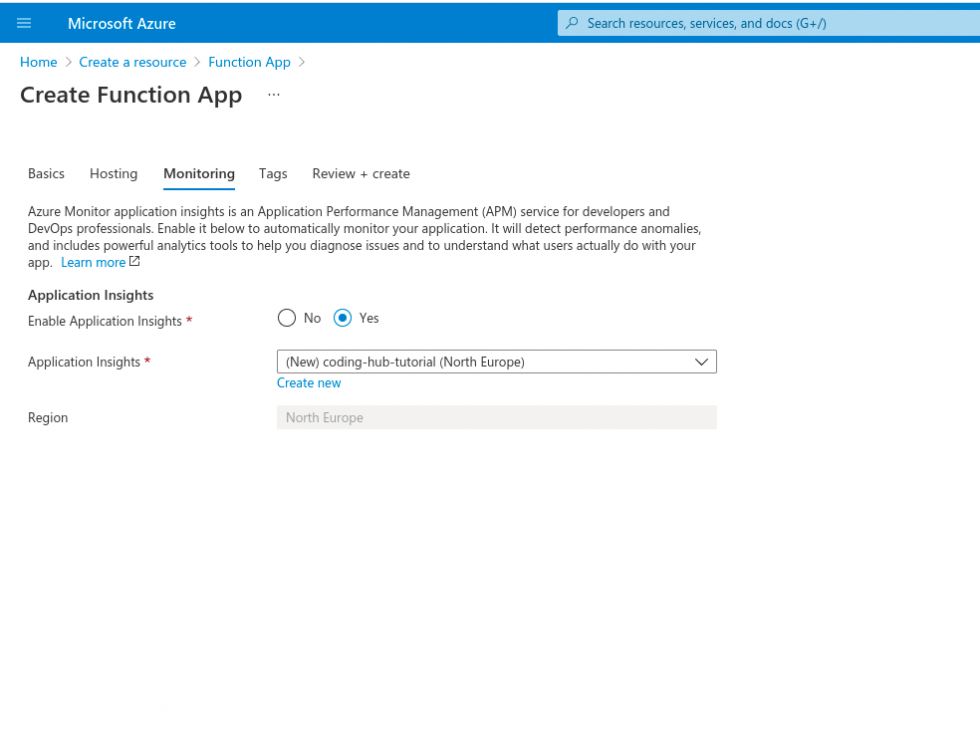Screen dimensions: 980x733
Task: Click the Region field label
Action: (x=48, y=417)
